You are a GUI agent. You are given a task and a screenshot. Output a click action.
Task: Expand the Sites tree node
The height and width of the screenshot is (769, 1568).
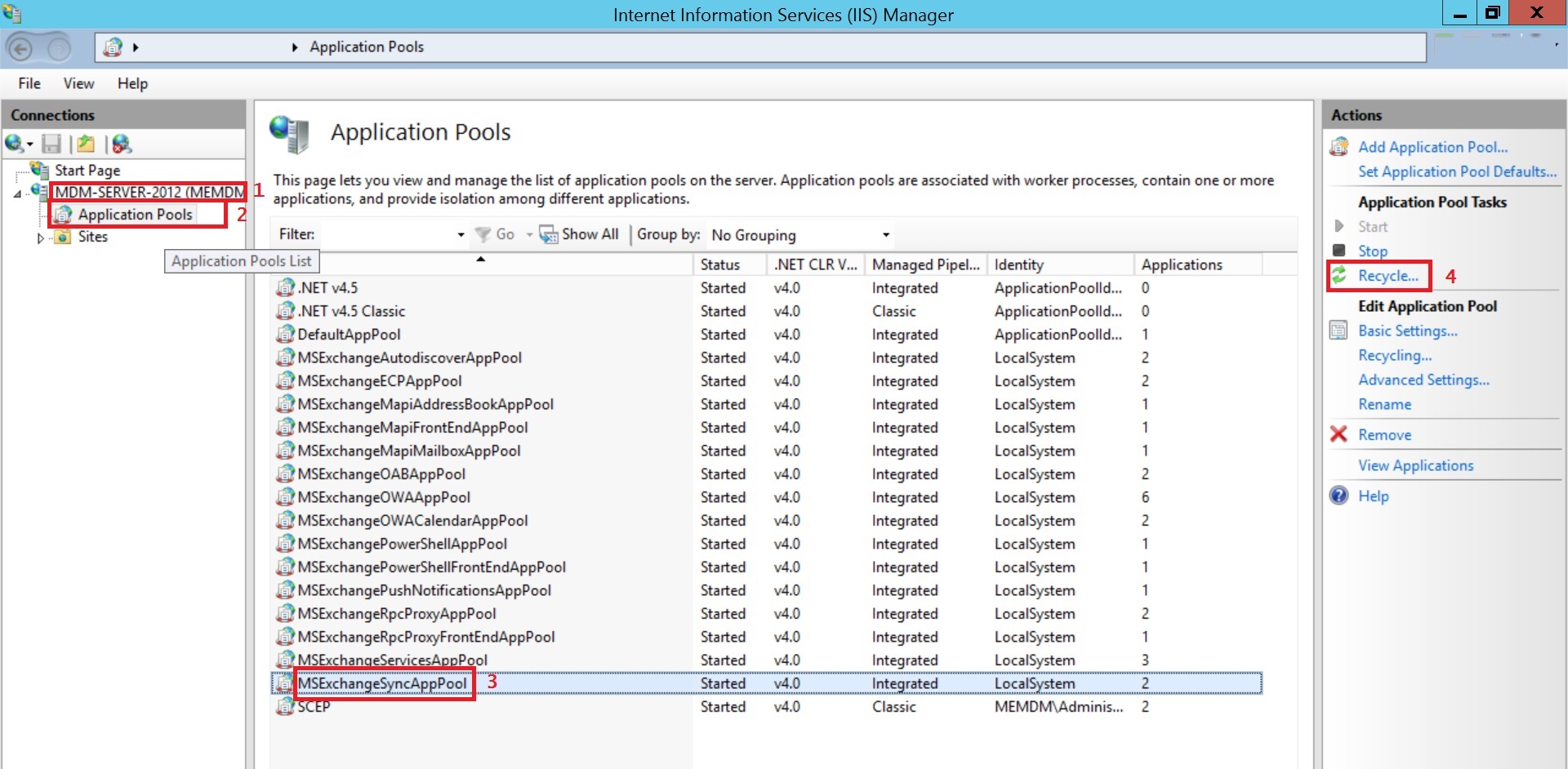point(40,238)
